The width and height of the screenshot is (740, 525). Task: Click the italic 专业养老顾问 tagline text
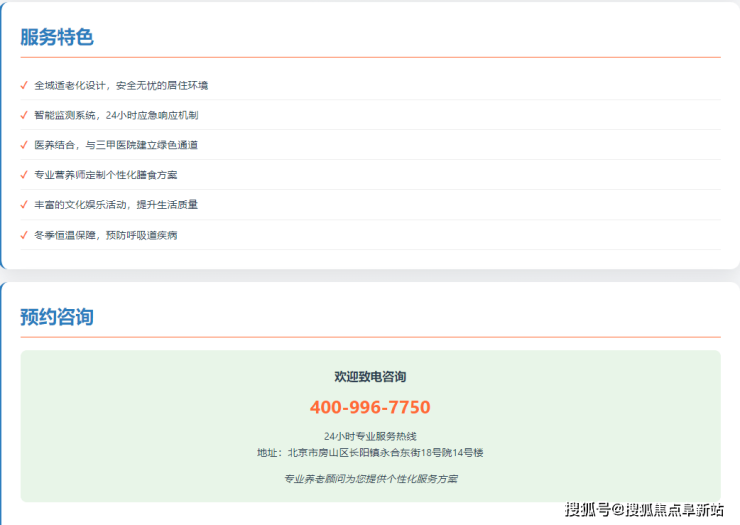click(370, 479)
